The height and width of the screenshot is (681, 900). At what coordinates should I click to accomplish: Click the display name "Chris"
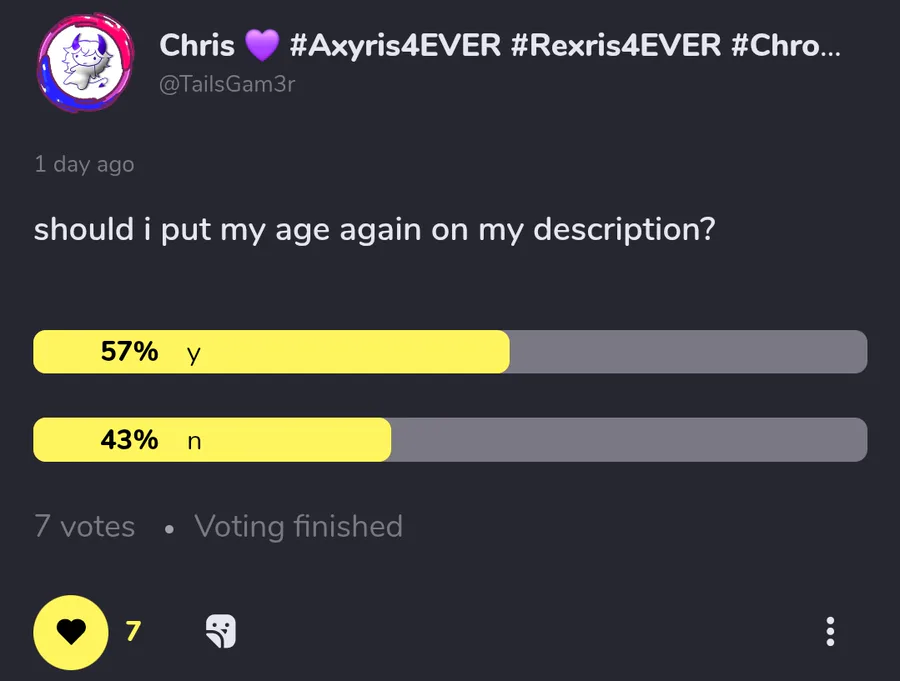coord(197,45)
